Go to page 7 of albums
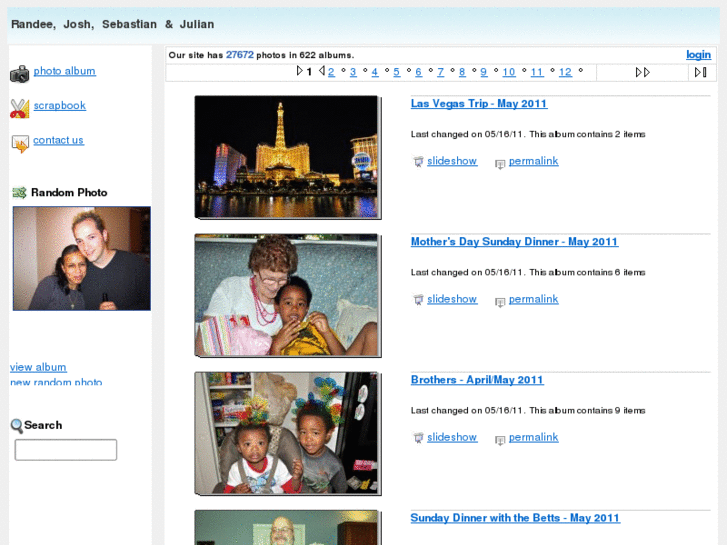727x545 pixels. click(440, 72)
